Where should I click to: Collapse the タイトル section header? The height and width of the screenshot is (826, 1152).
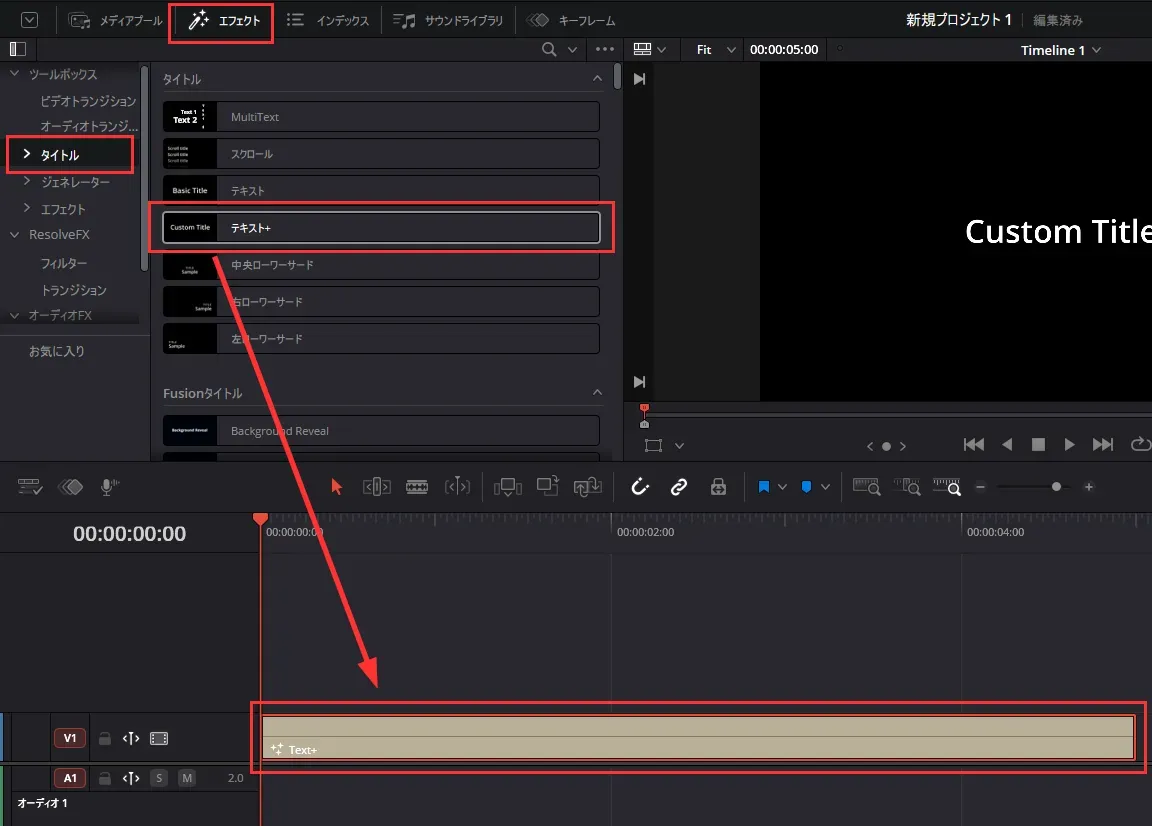[597, 79]
